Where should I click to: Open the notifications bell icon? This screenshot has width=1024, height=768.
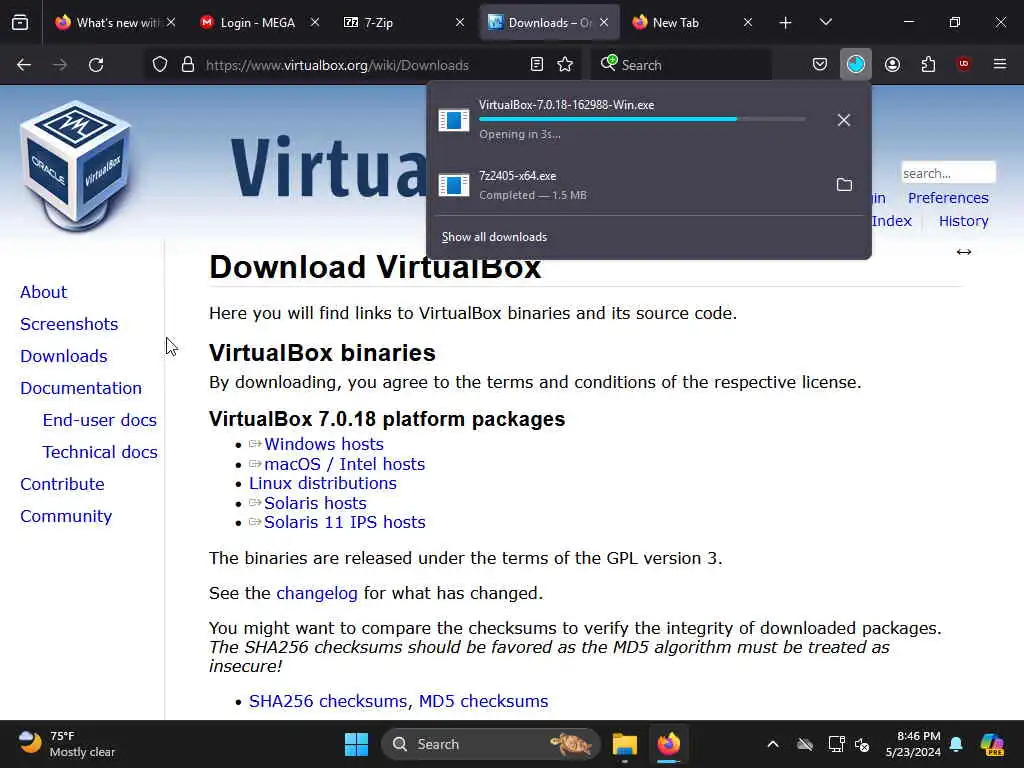[956, 744]
